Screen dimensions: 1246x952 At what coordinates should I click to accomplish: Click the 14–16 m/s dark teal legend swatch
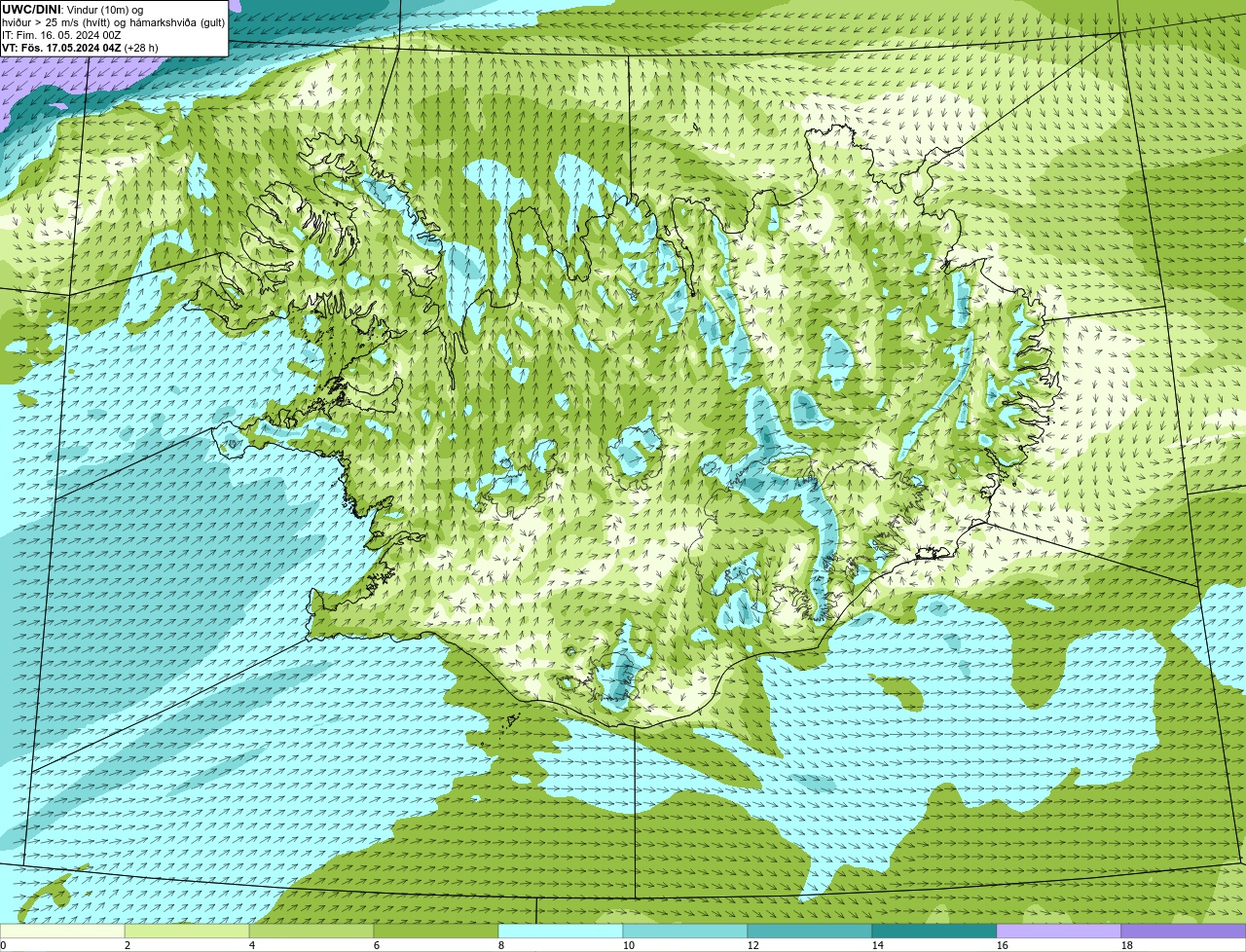[x=934, y=932]
